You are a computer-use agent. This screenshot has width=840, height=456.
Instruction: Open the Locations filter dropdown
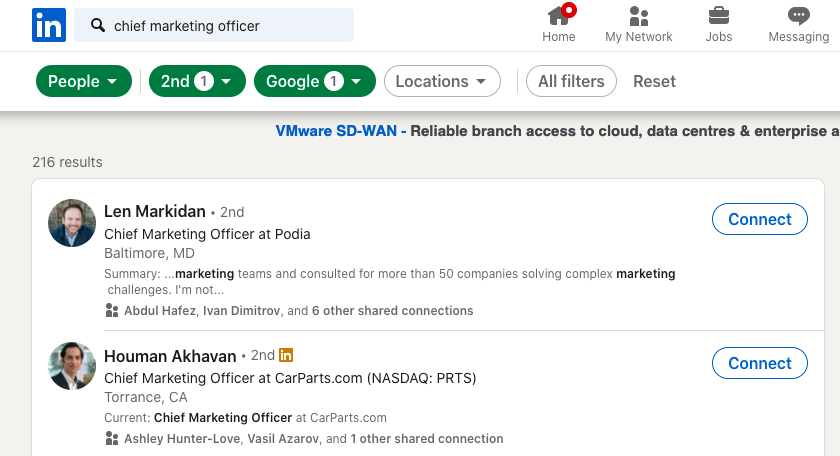point(442,82)
